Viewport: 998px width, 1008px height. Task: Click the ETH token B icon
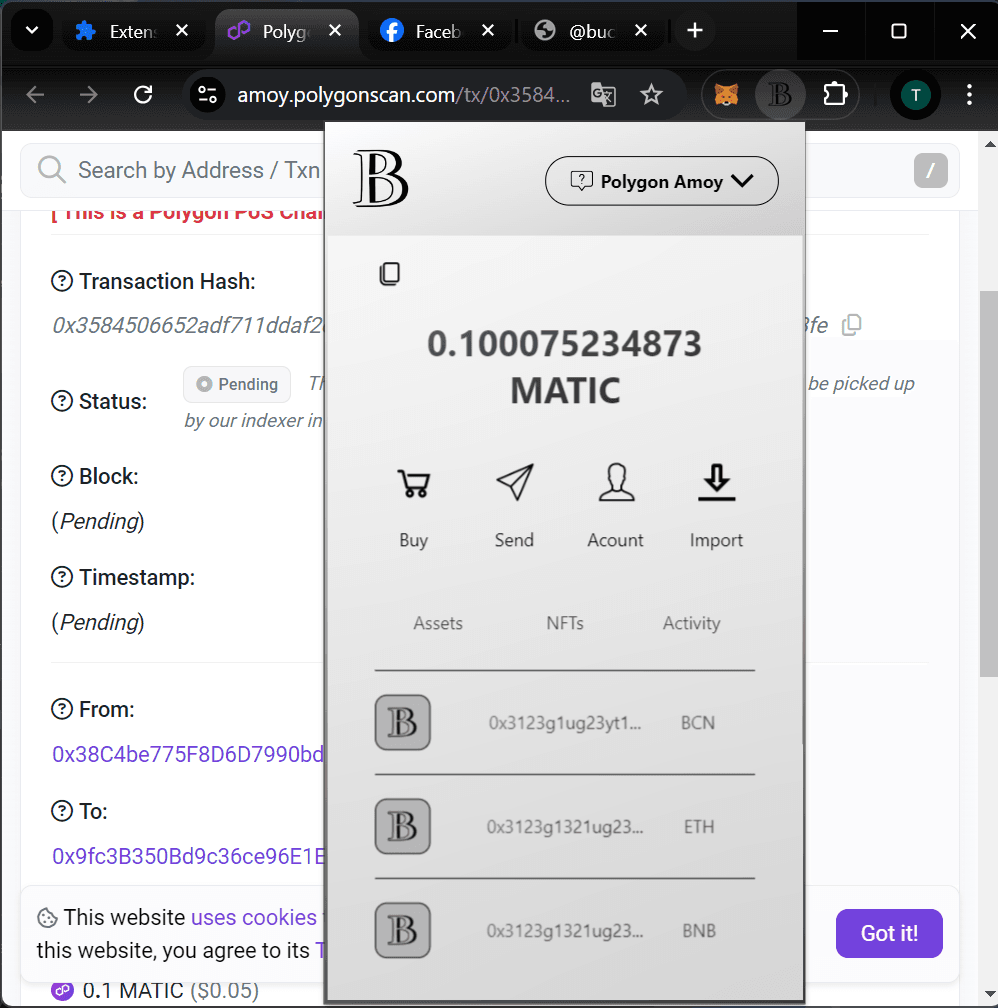point(403,827)
